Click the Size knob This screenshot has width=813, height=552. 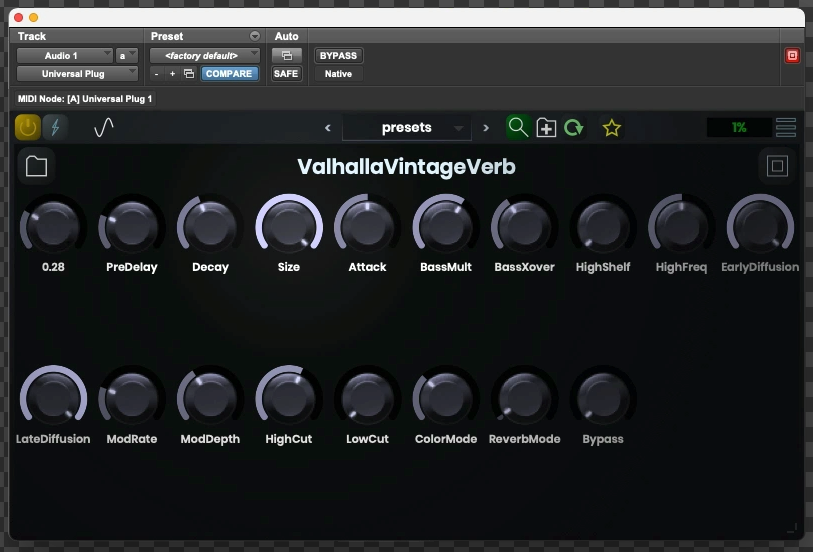(x=289, y=227)
